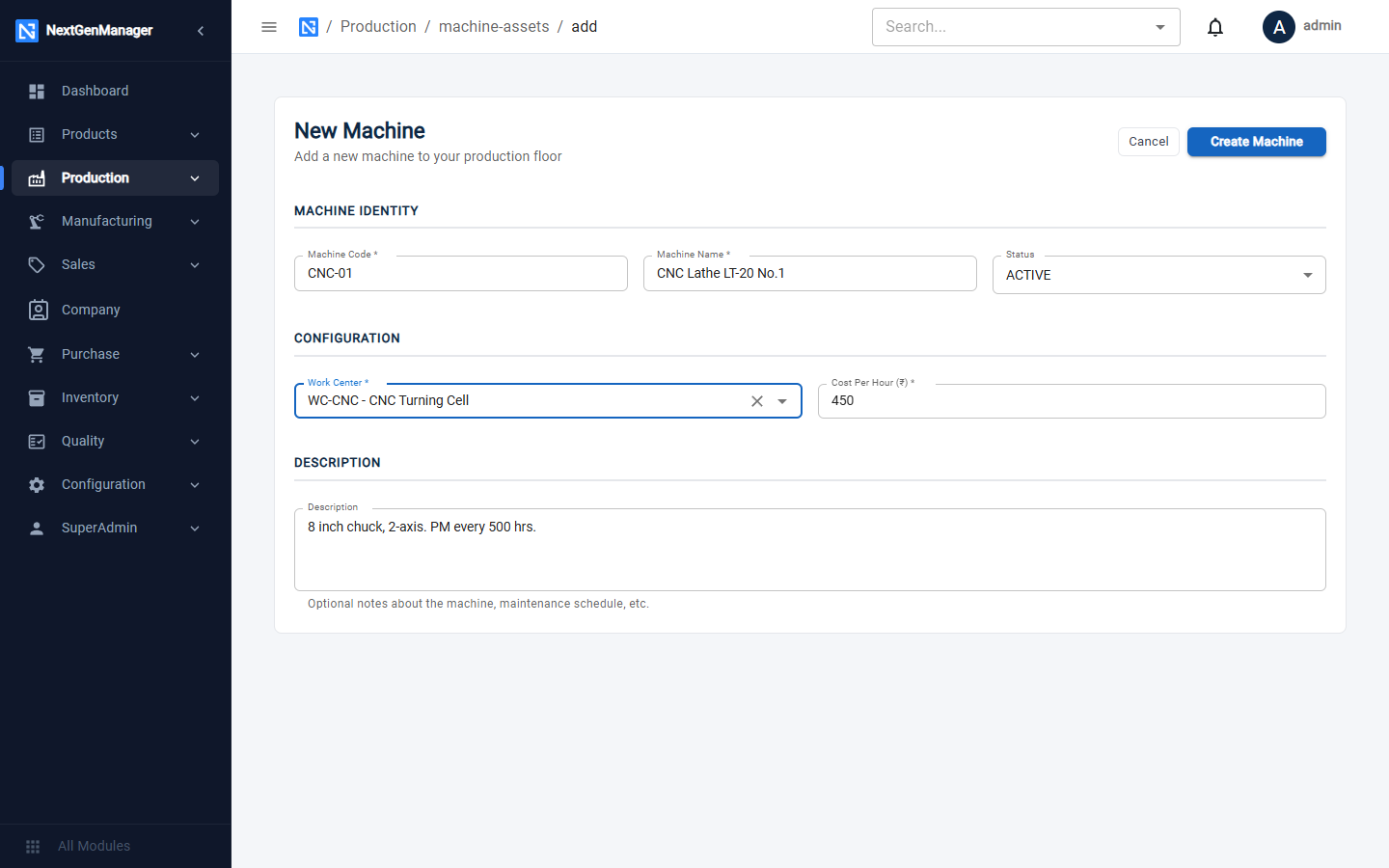The width and height of the screenshot is (1389, 868).
Task: Click the Dashboard grid icon
Action: coord(37,92)
